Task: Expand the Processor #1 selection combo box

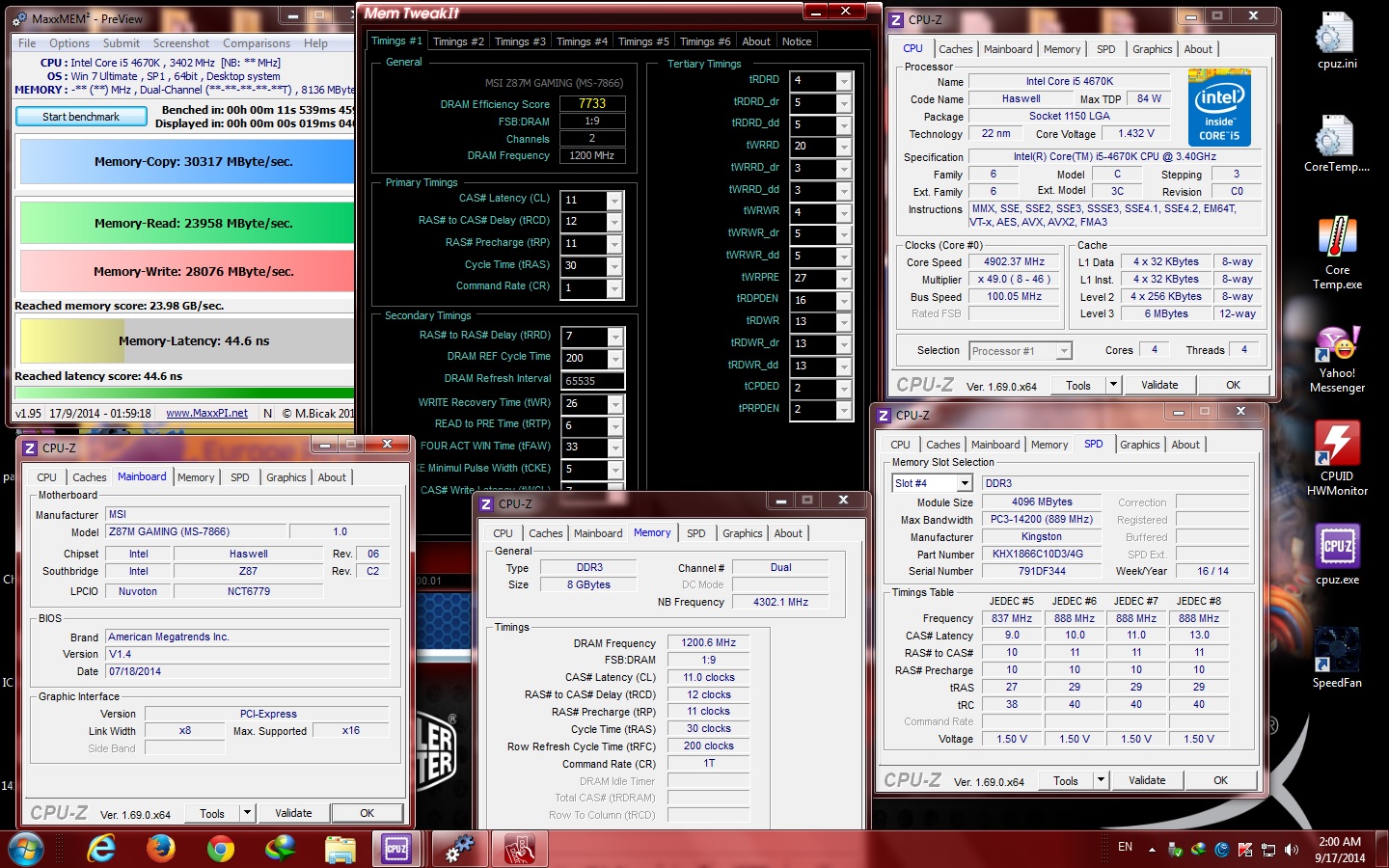Action: [x=1064, y=351]
